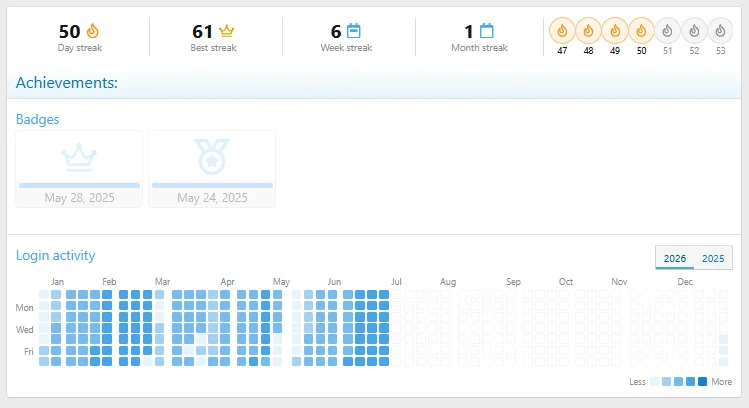Click the flame icon next to Day streak
The height and width of the screenshot is (408, 749).
pos(93,31)
